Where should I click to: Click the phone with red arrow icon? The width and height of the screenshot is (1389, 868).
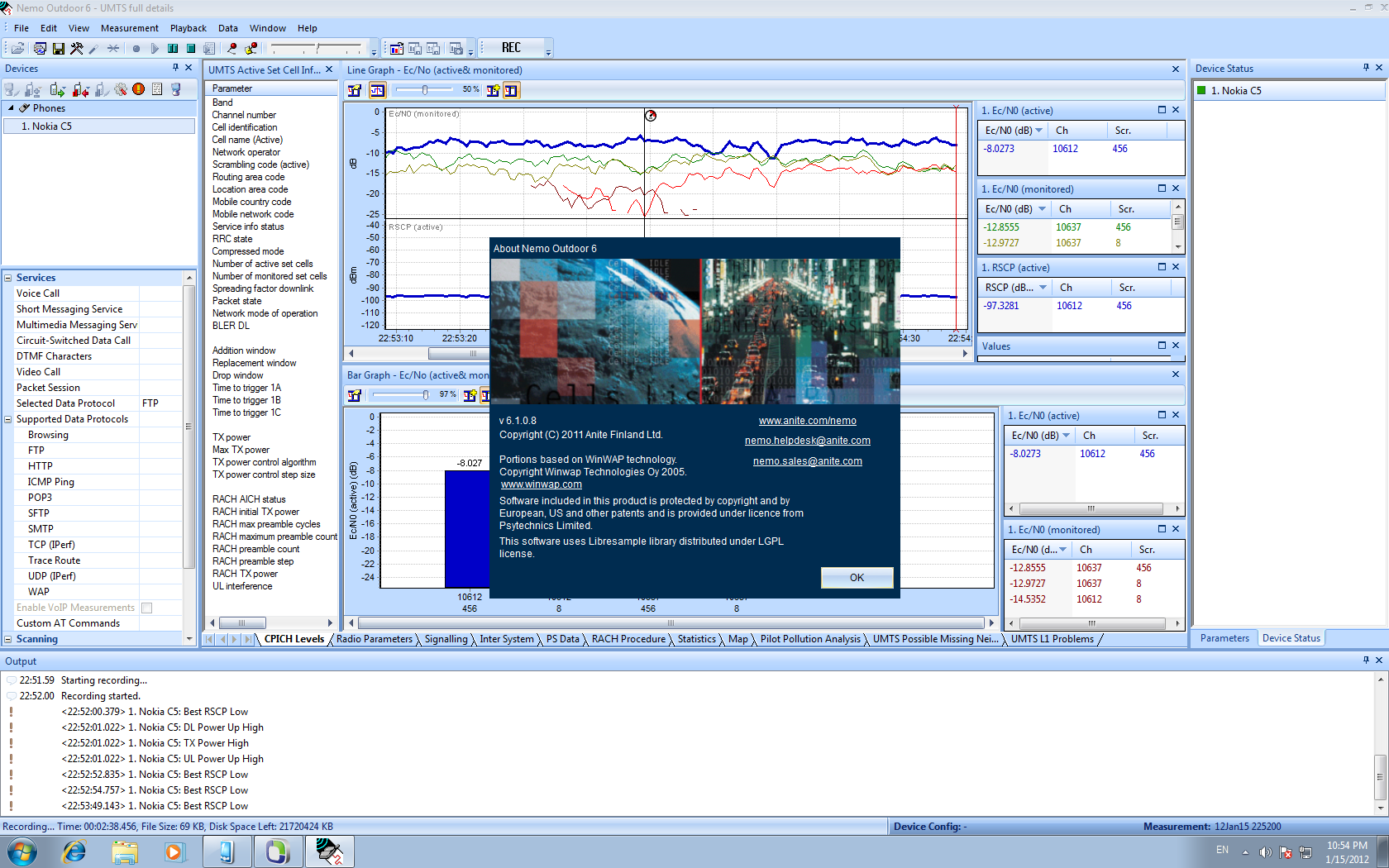[80, 89]
